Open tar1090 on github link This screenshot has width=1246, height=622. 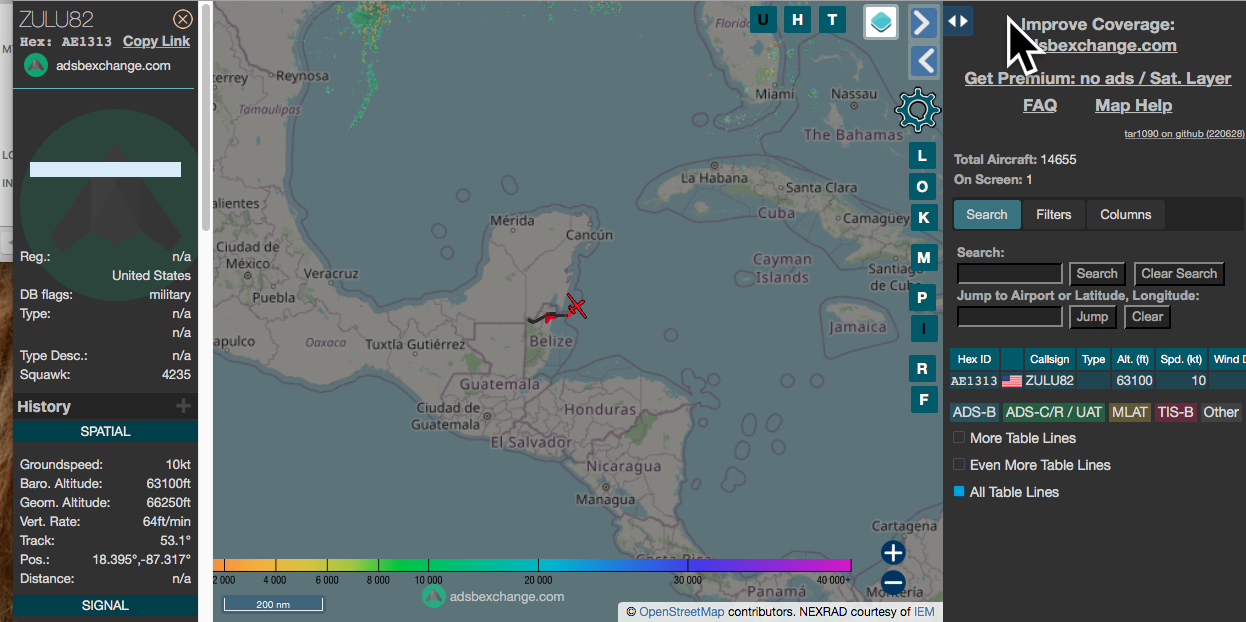tap(1185, 133)
